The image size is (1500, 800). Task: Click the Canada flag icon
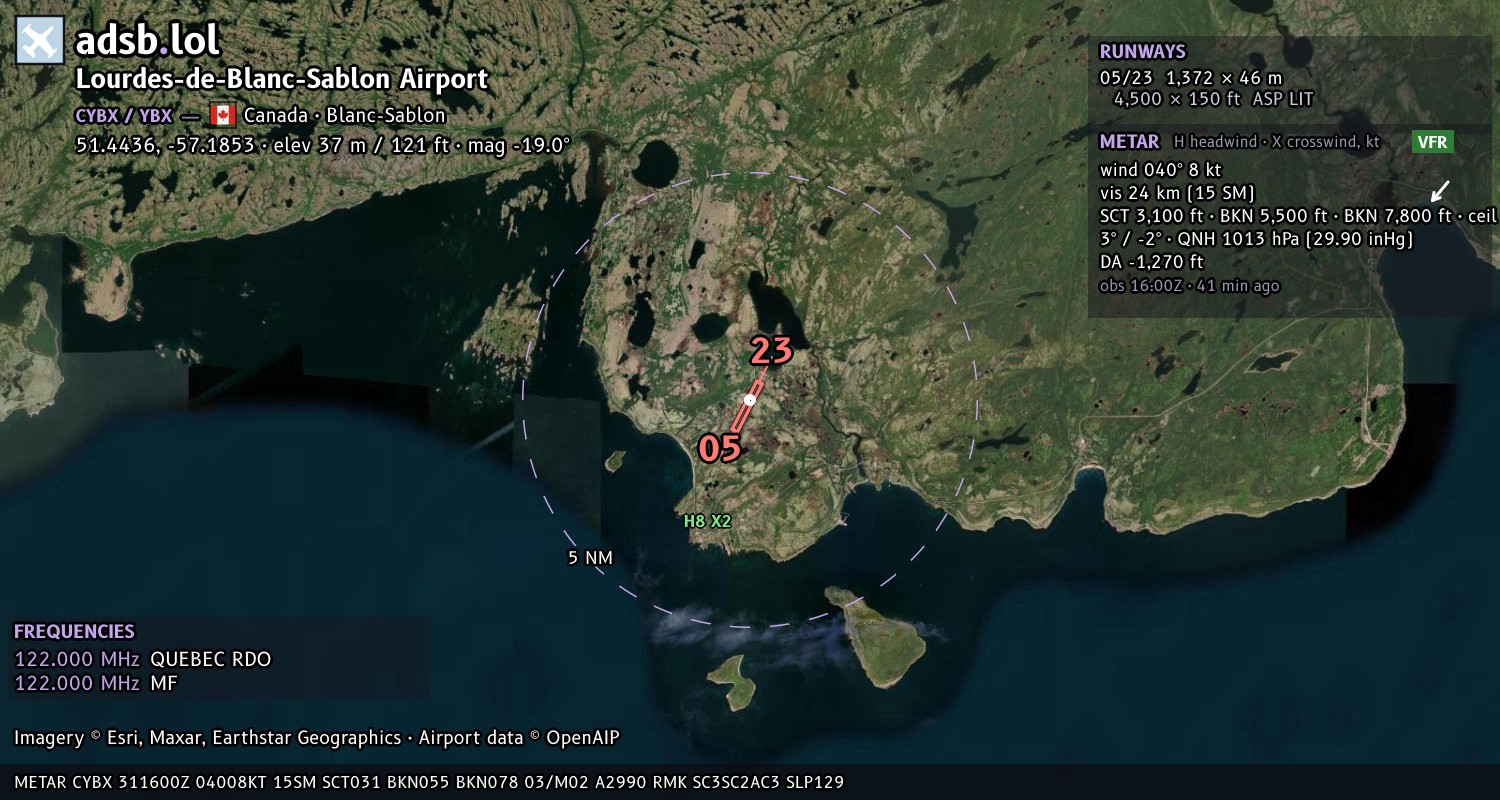click(222, 115)
